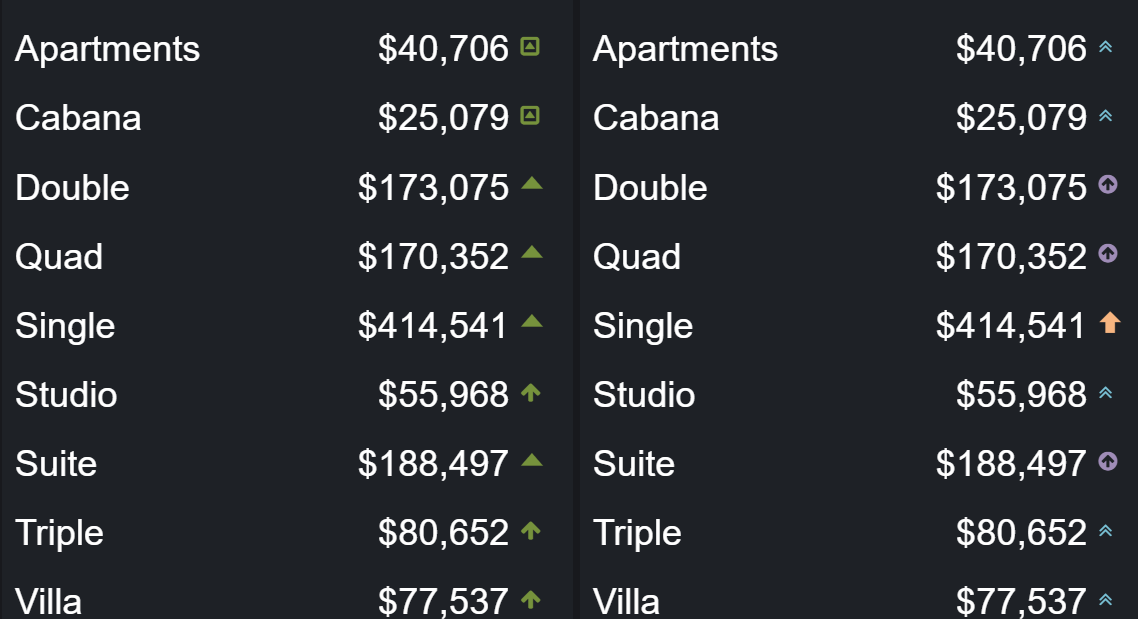Image resolution: width=1138 pixels, height=619 pixels.
Task: Click the blue double chevron beside Apartments in the right table
Action: [1105, 47]
